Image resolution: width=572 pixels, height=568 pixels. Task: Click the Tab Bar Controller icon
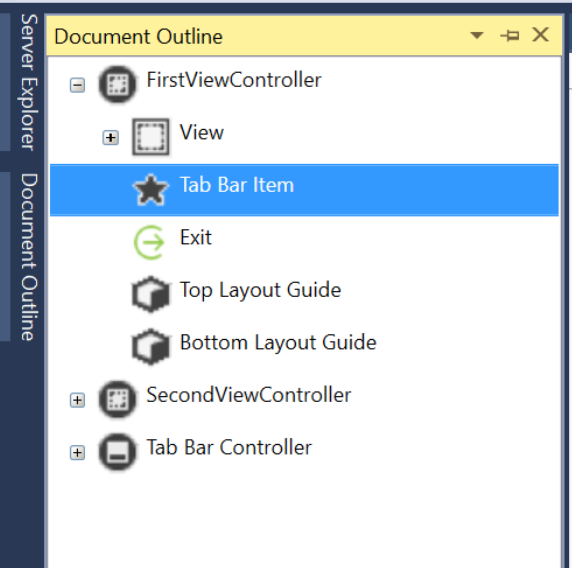[117, 452]
